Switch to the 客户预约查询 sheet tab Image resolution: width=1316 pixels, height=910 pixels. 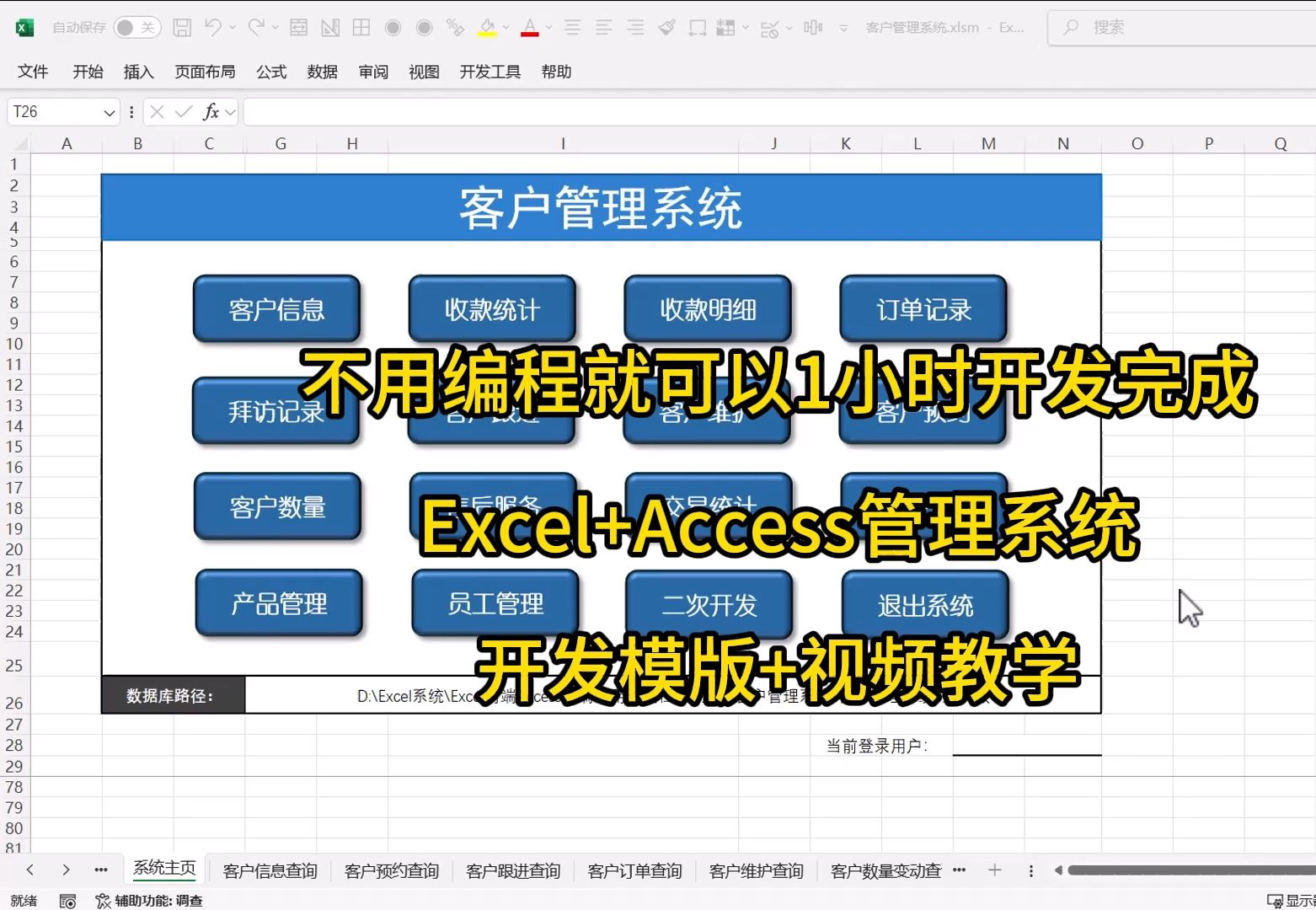(x=392, y=870)
